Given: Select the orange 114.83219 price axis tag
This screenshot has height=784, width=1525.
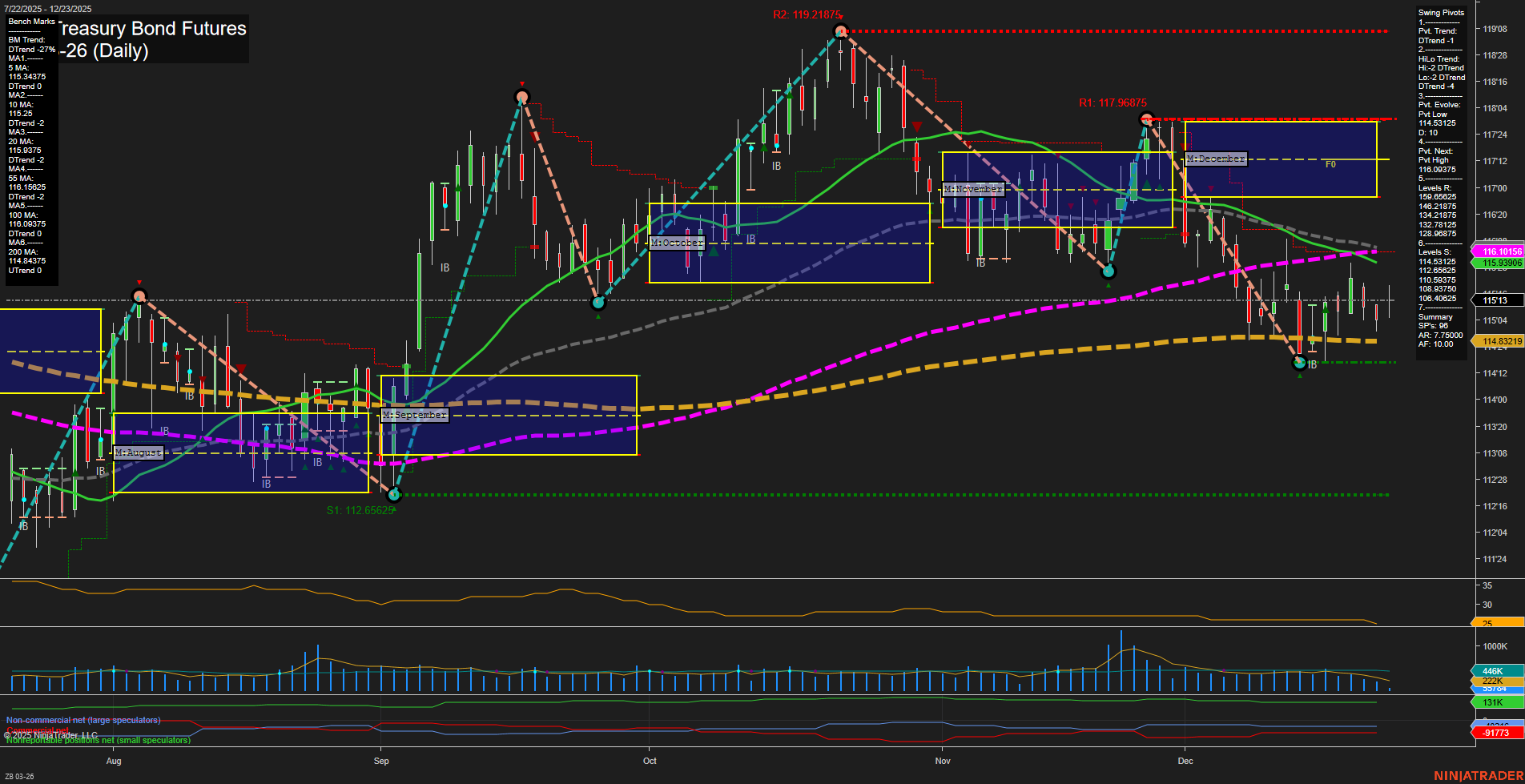Looking at the screenshot, I should click(x=1496, y=341).
